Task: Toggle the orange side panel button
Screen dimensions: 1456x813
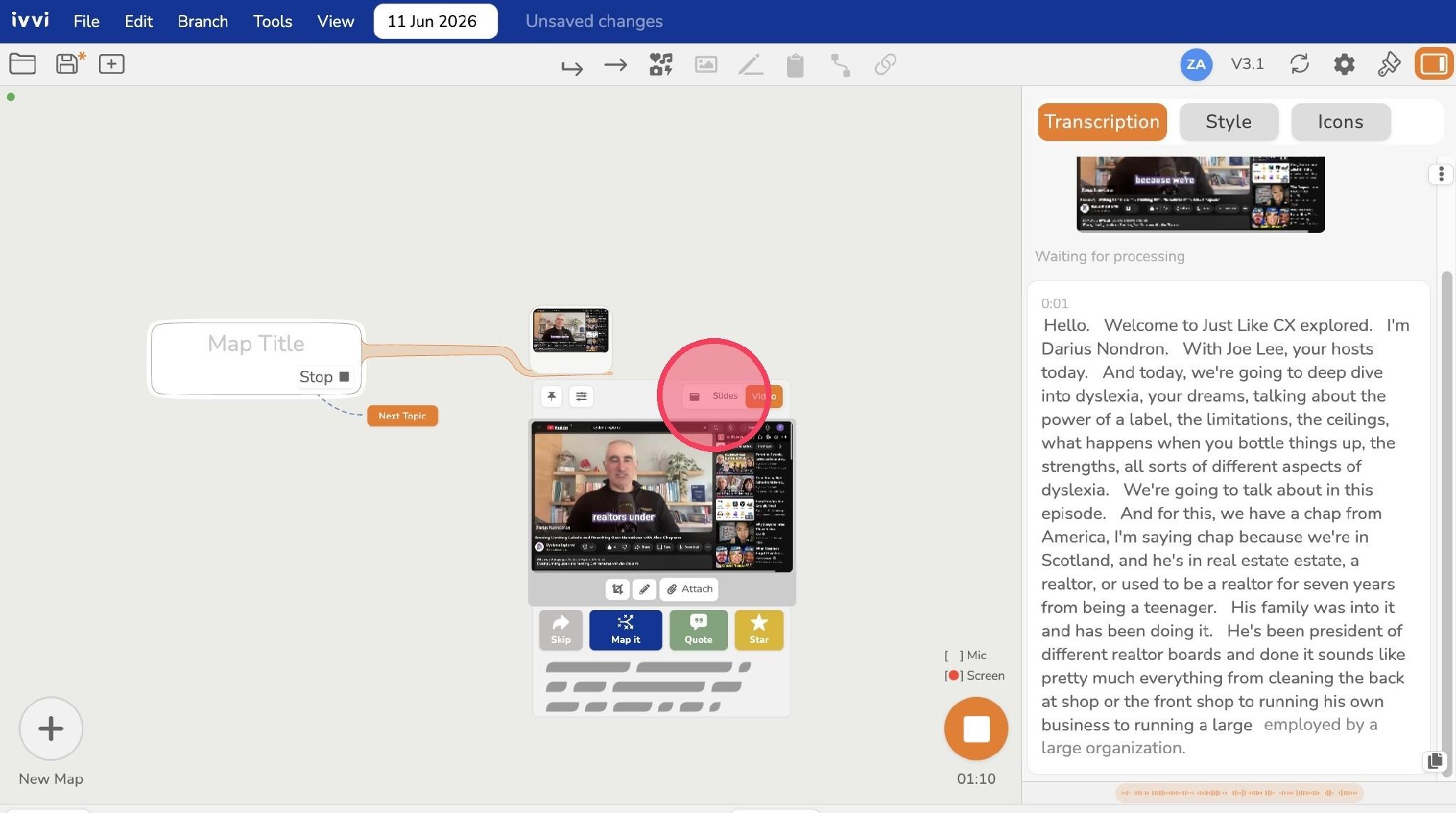Action: pyautogui.click(x=1433, y=64)
